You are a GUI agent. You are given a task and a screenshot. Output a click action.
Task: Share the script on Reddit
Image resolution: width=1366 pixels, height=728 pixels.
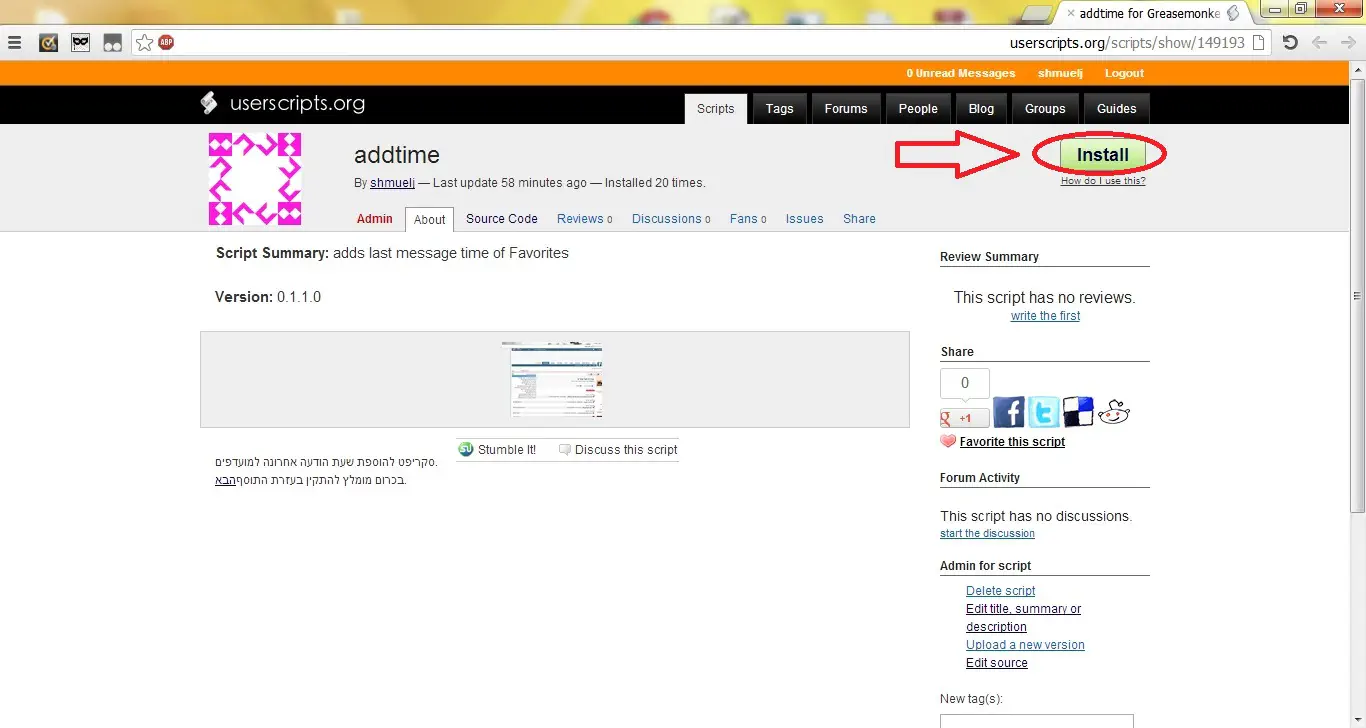point(1113,412)
